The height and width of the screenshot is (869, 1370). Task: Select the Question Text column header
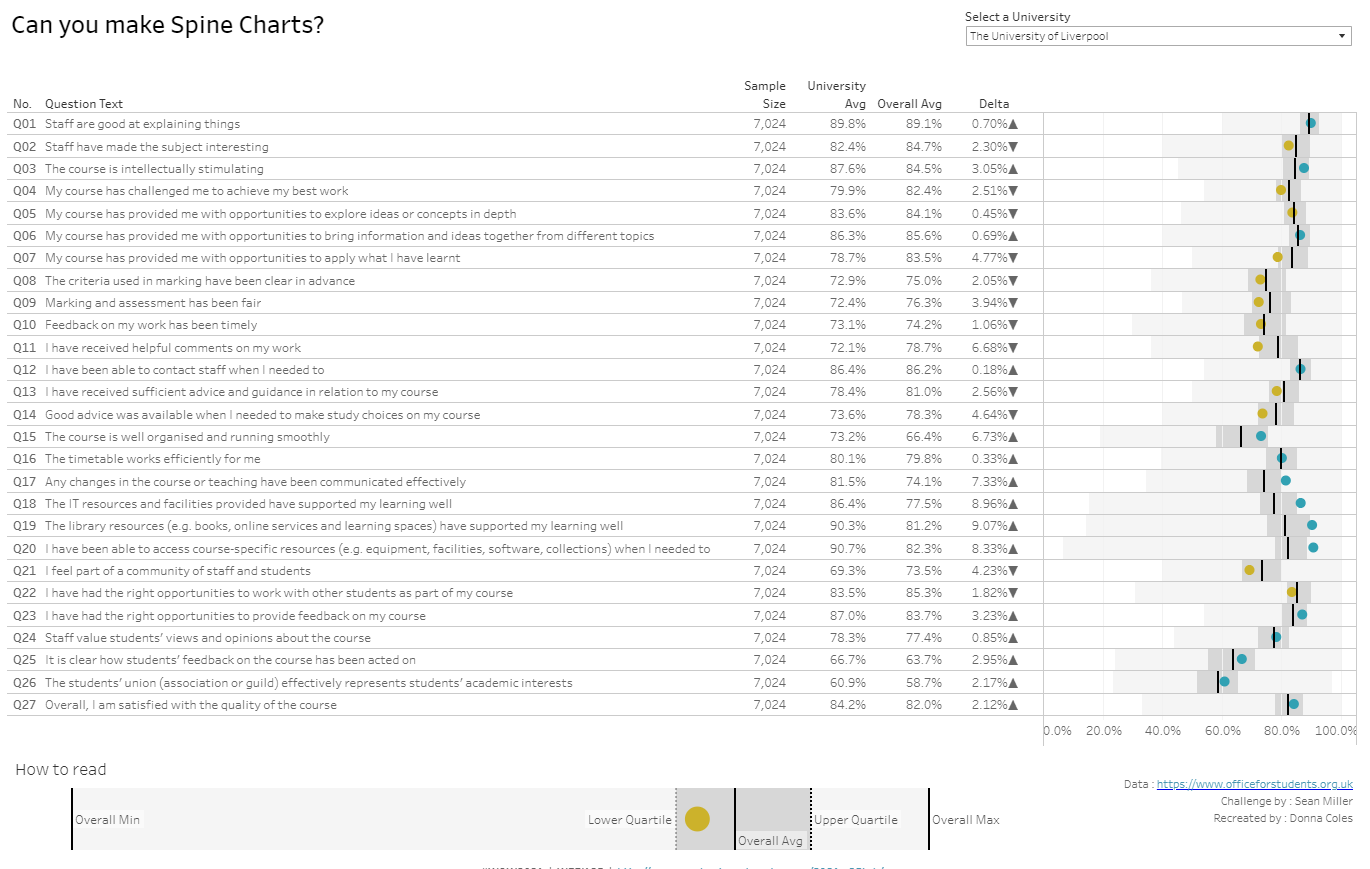click(x=83, y=103)
